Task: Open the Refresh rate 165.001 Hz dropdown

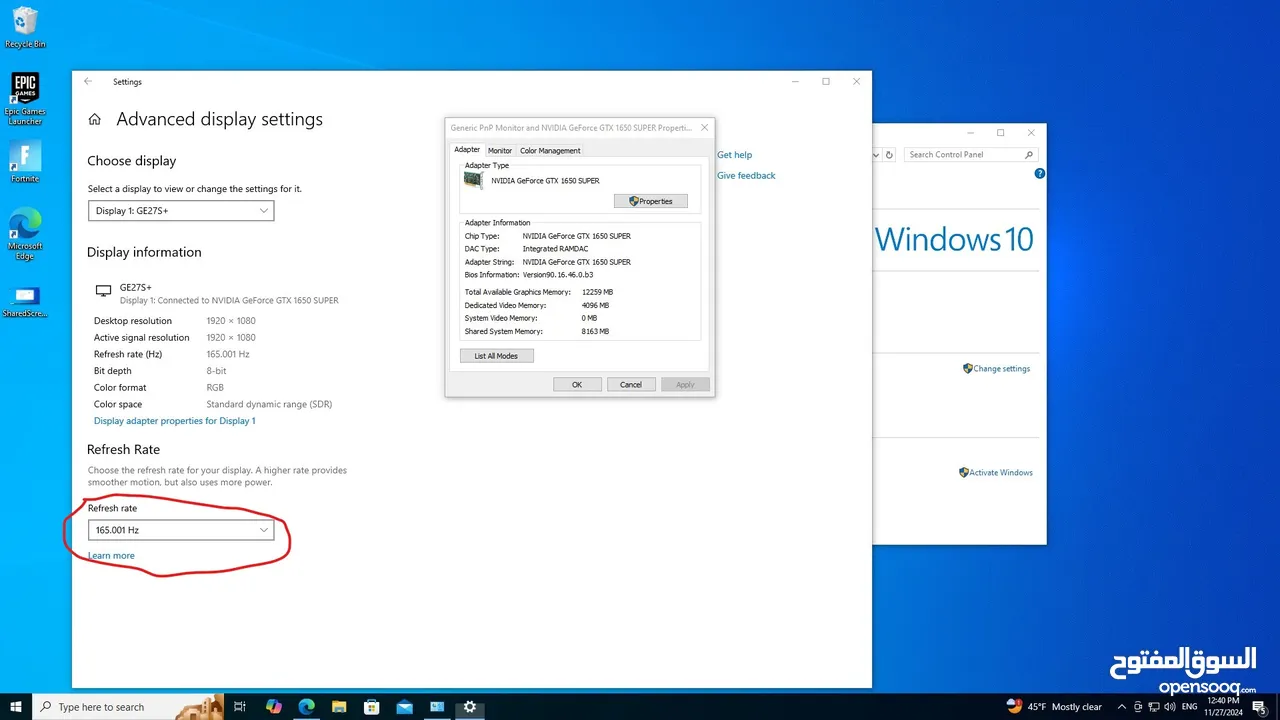Action: coord(181,530)
